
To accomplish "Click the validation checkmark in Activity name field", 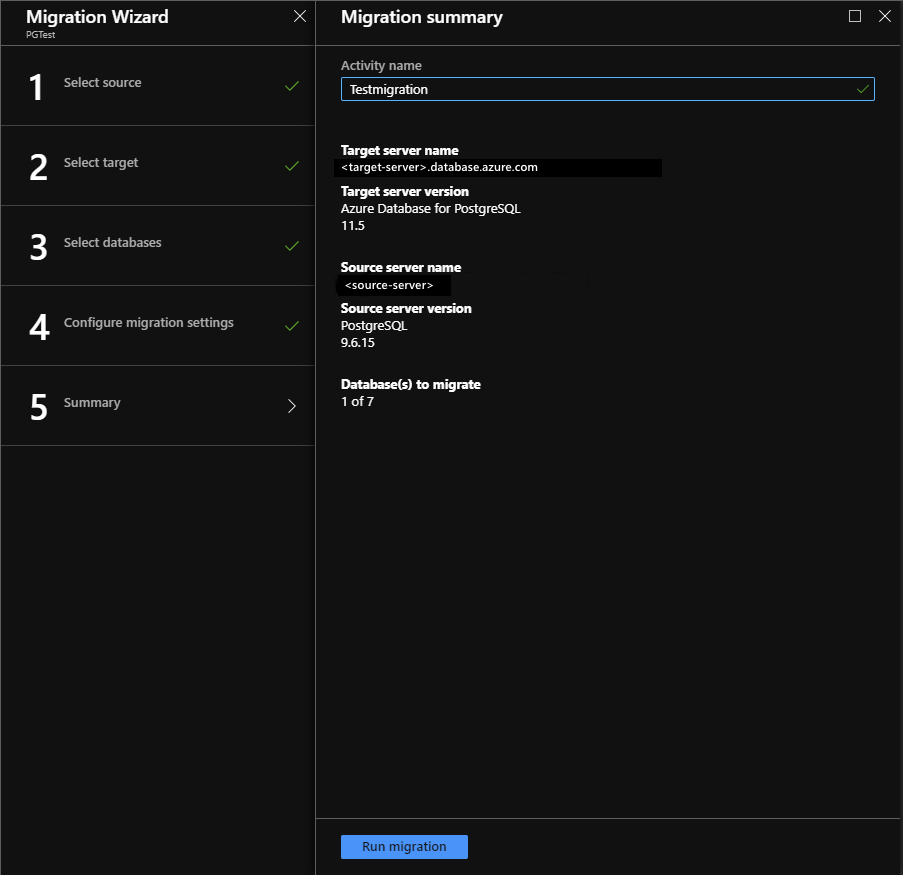I will pyautogui.click(x=863, y=89).
